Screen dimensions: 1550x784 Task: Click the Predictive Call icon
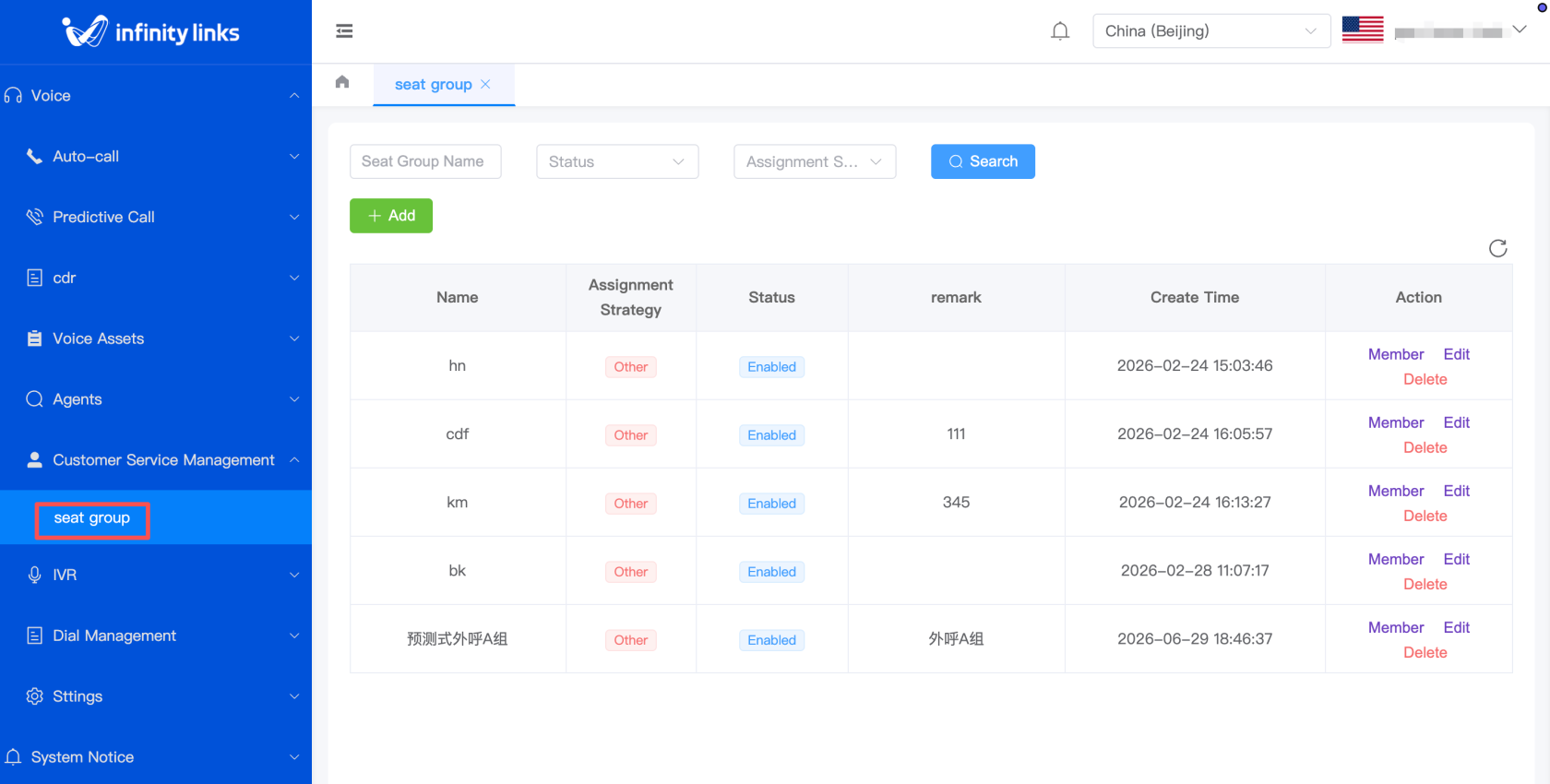point(34,217)
